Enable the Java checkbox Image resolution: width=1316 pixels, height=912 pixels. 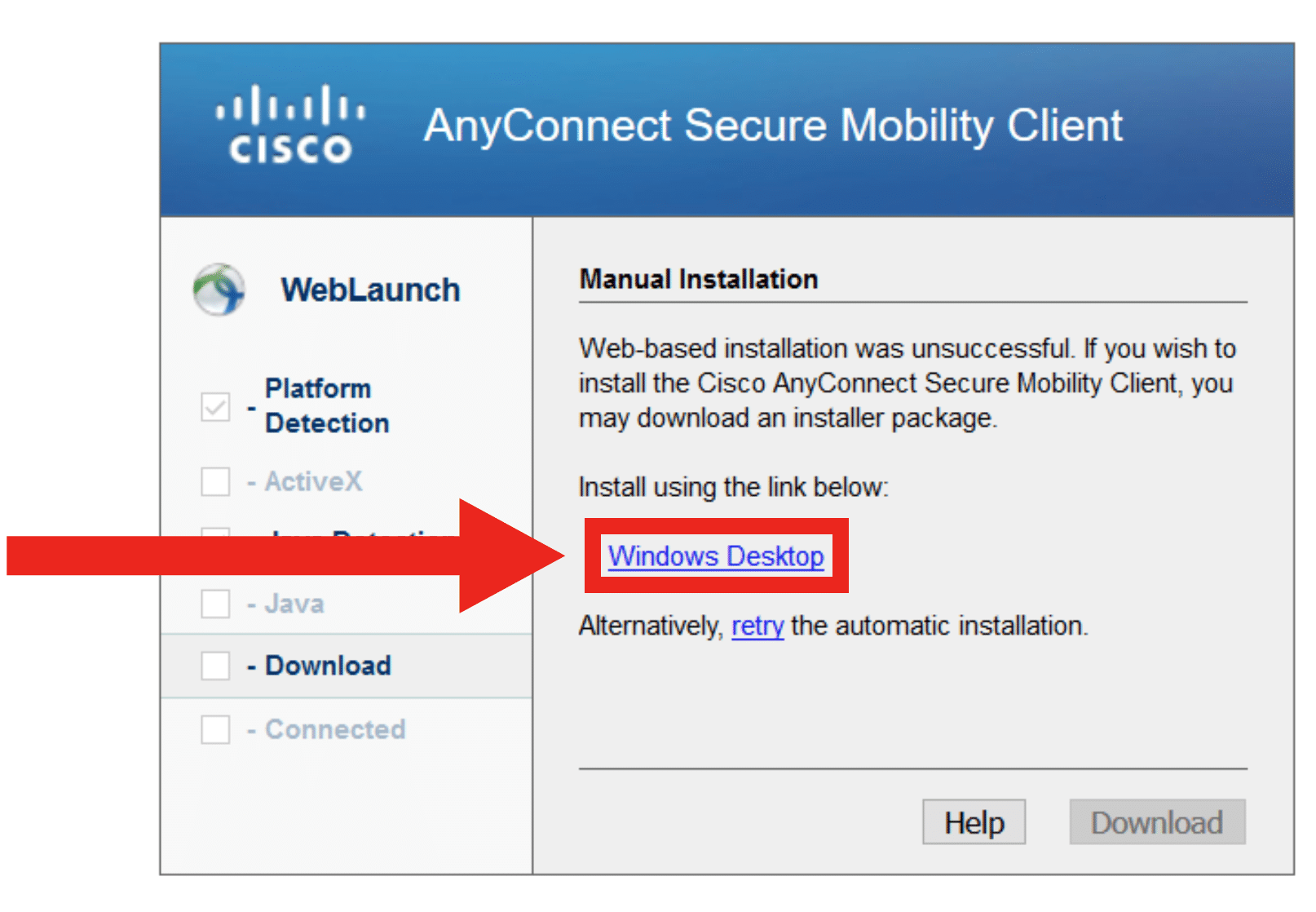[214, 604]
